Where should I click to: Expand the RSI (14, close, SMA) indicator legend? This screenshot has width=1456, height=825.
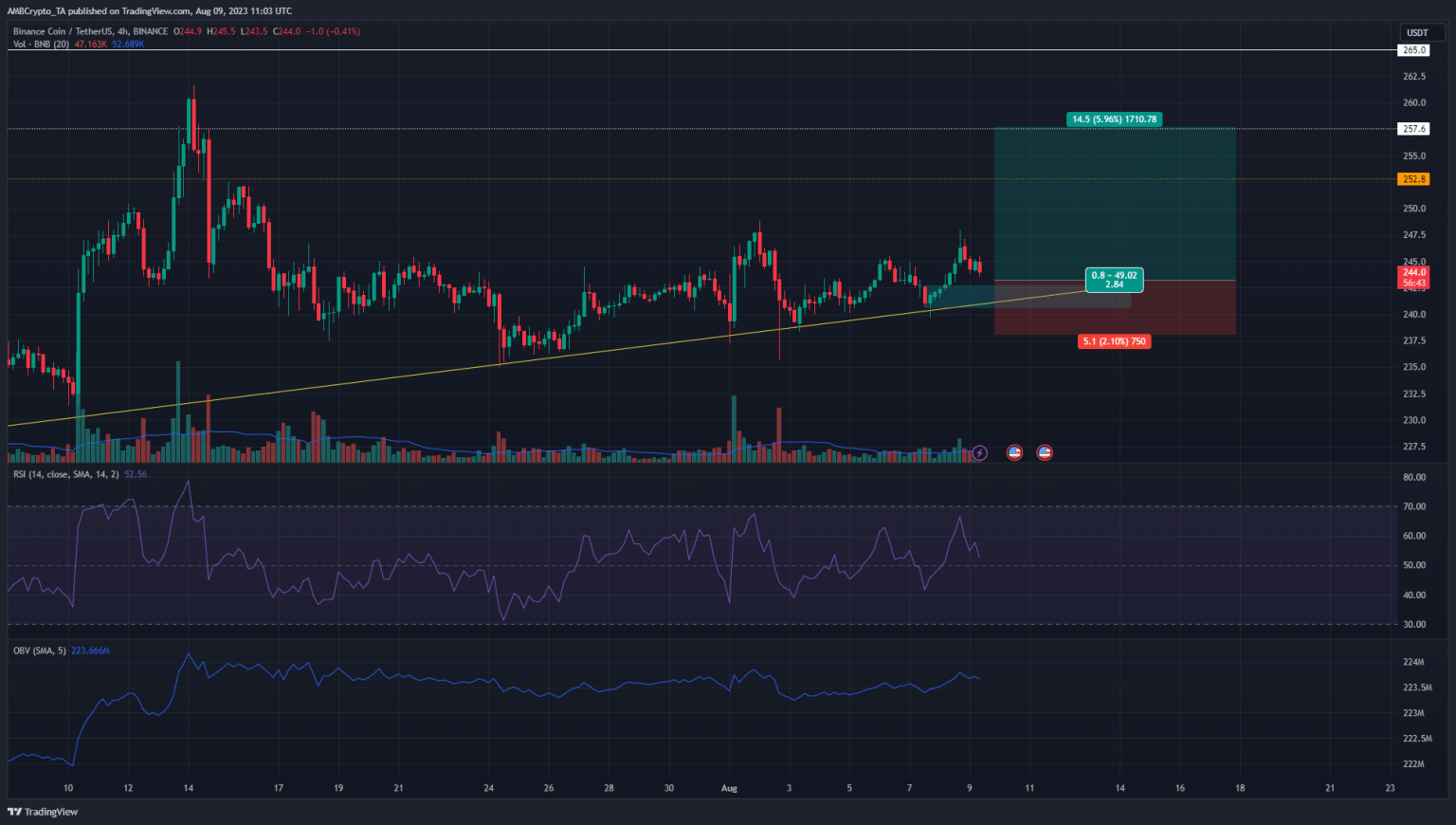coord(66,474)
